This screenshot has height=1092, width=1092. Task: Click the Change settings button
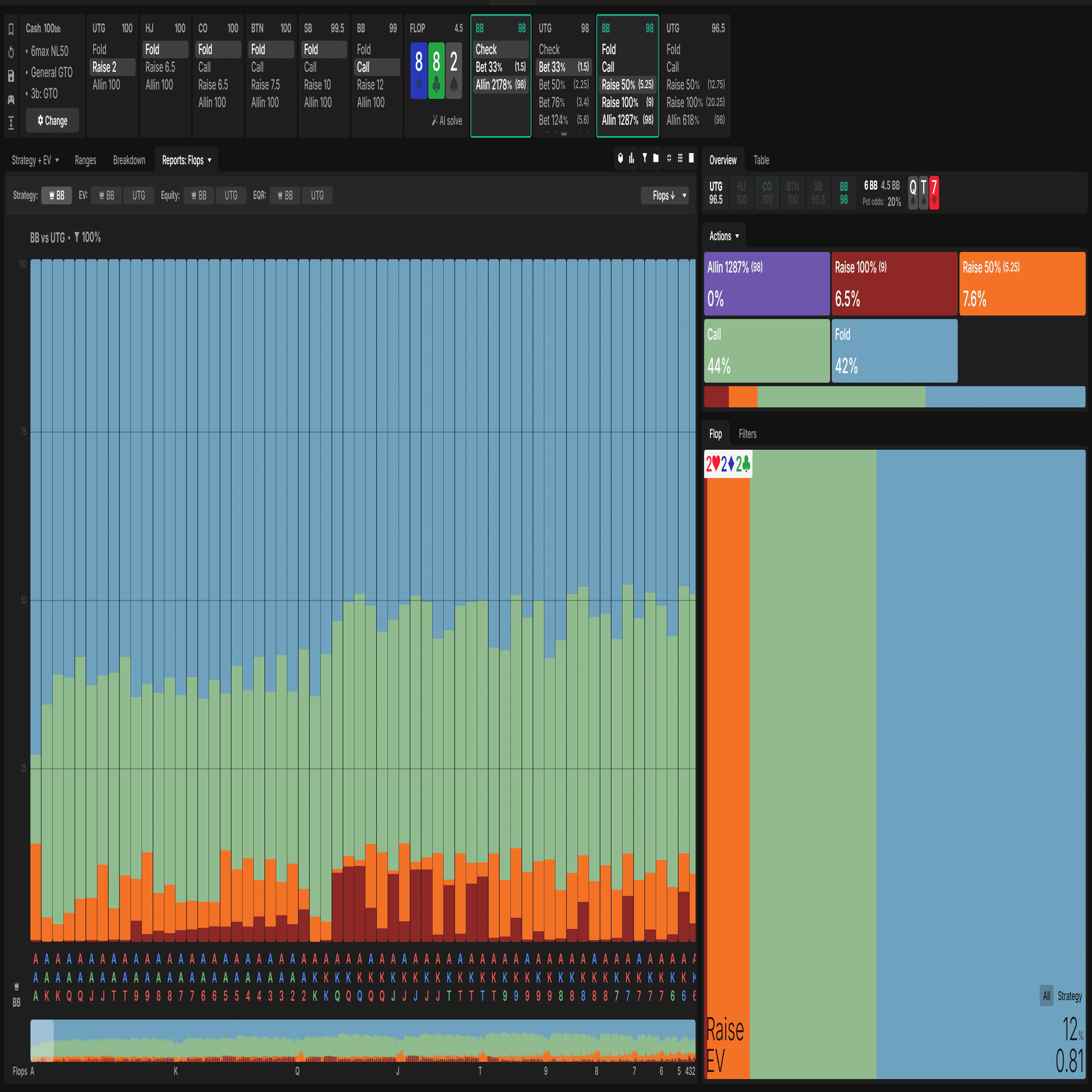(x=52, y=121)
